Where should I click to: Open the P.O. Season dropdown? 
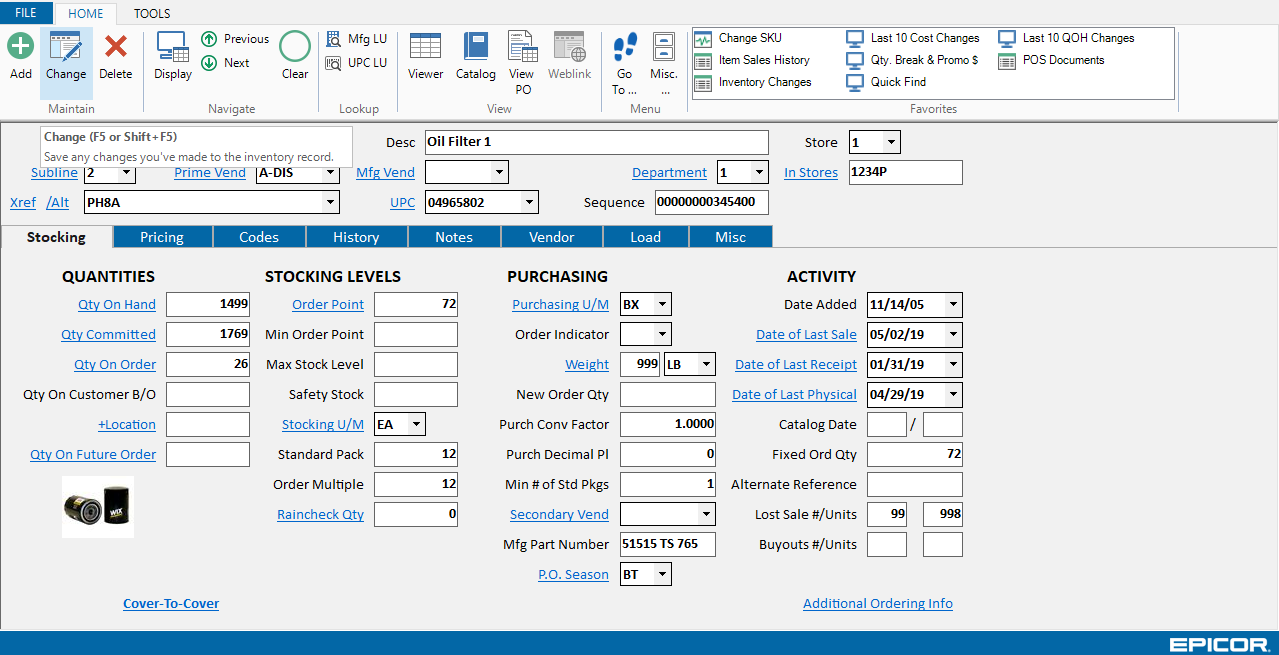[662, 575]
